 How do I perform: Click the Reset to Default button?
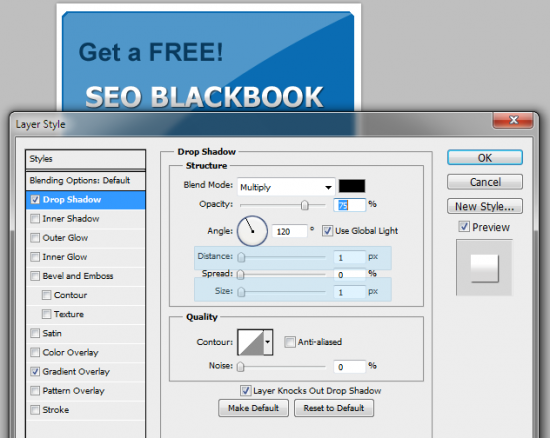[x=334, y=408]
